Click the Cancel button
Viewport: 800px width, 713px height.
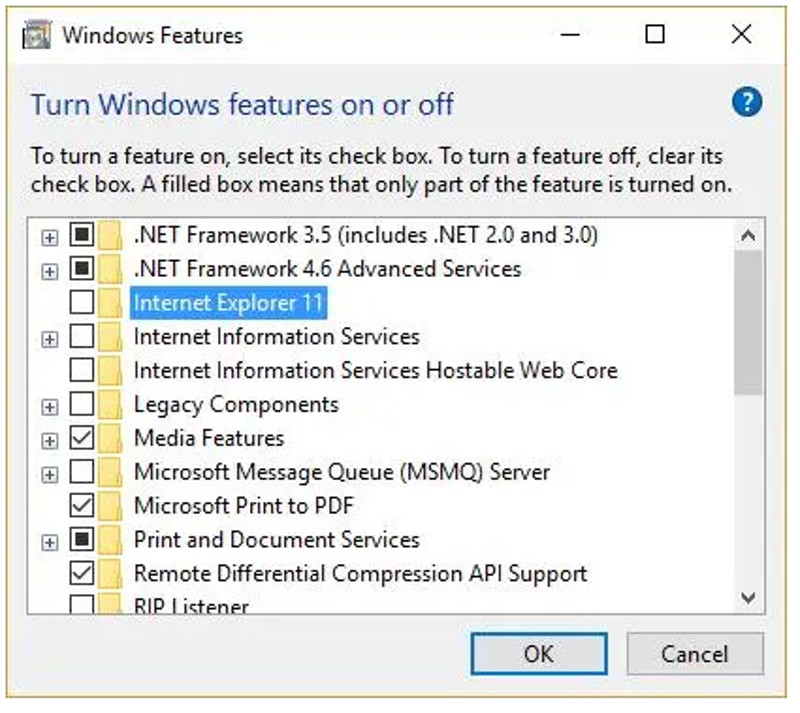[x=695, y=654]
